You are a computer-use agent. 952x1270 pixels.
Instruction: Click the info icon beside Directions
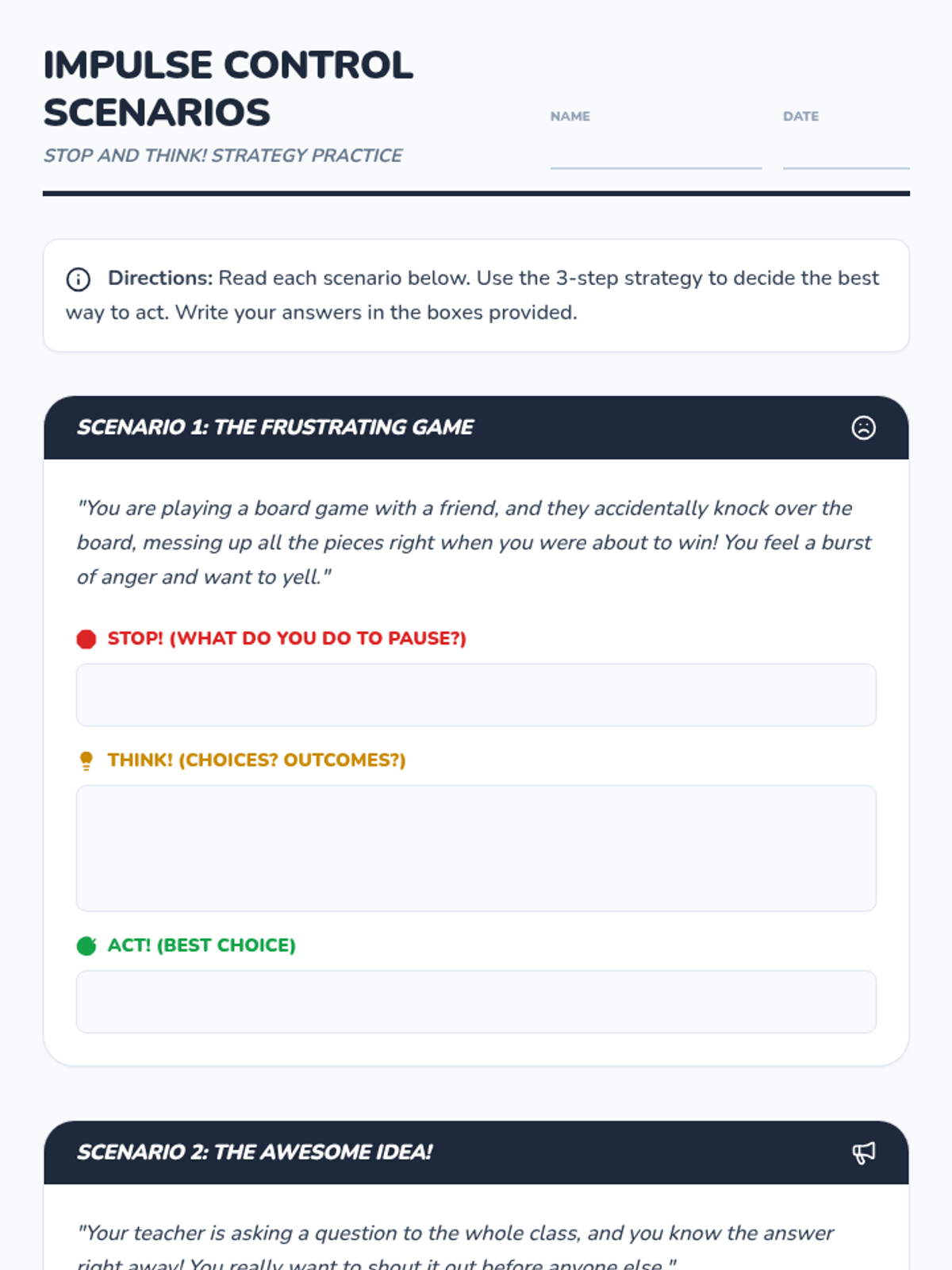78,279
